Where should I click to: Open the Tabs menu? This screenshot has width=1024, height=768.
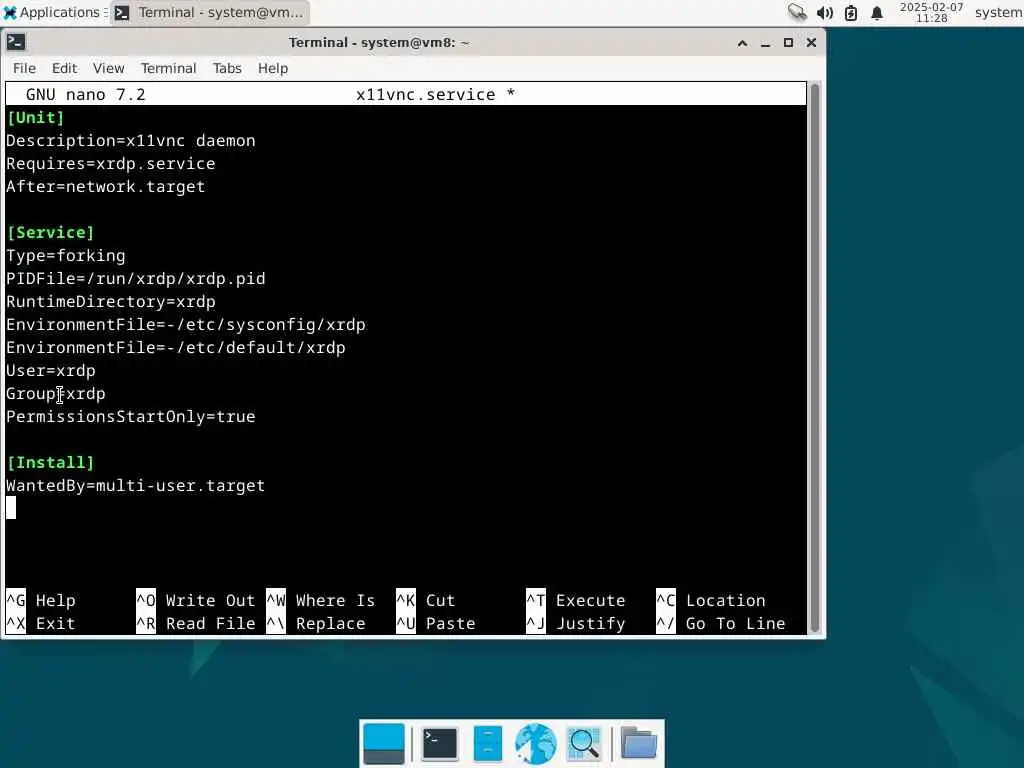[227, 68]
